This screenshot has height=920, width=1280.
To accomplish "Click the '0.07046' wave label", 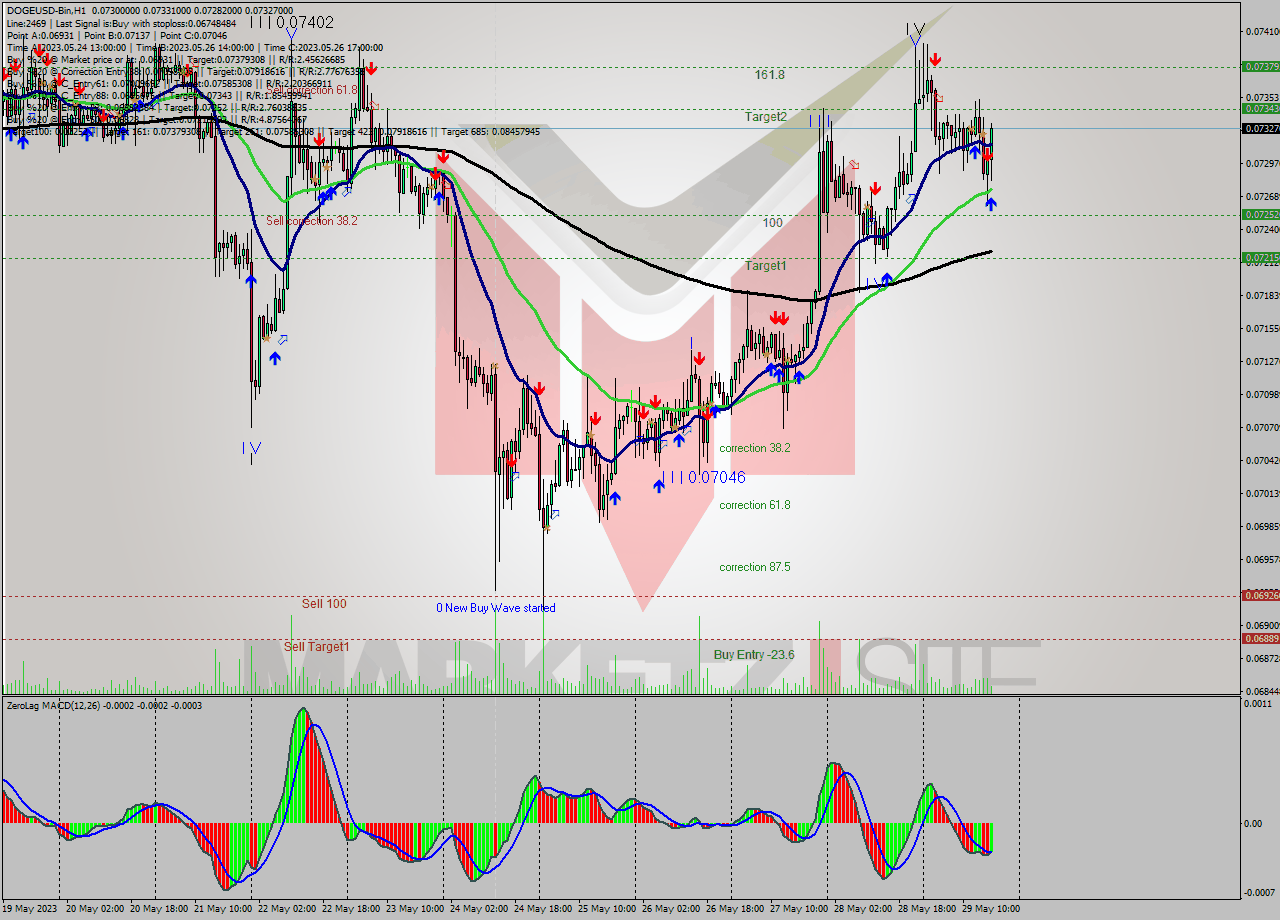I will (717, 478).
